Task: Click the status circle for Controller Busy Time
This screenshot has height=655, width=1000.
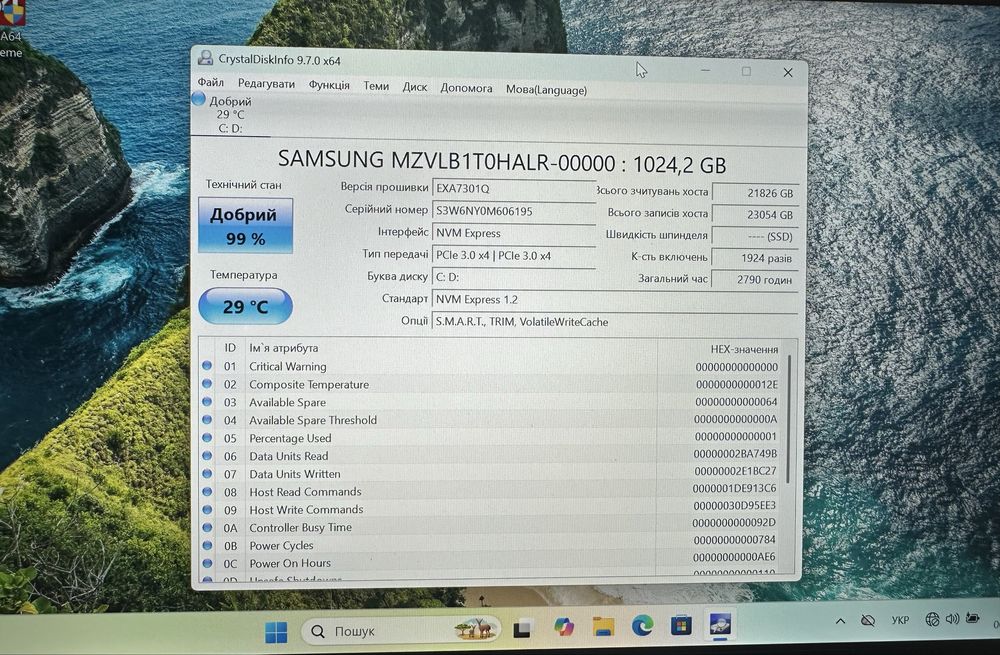Action: [207, 527]
